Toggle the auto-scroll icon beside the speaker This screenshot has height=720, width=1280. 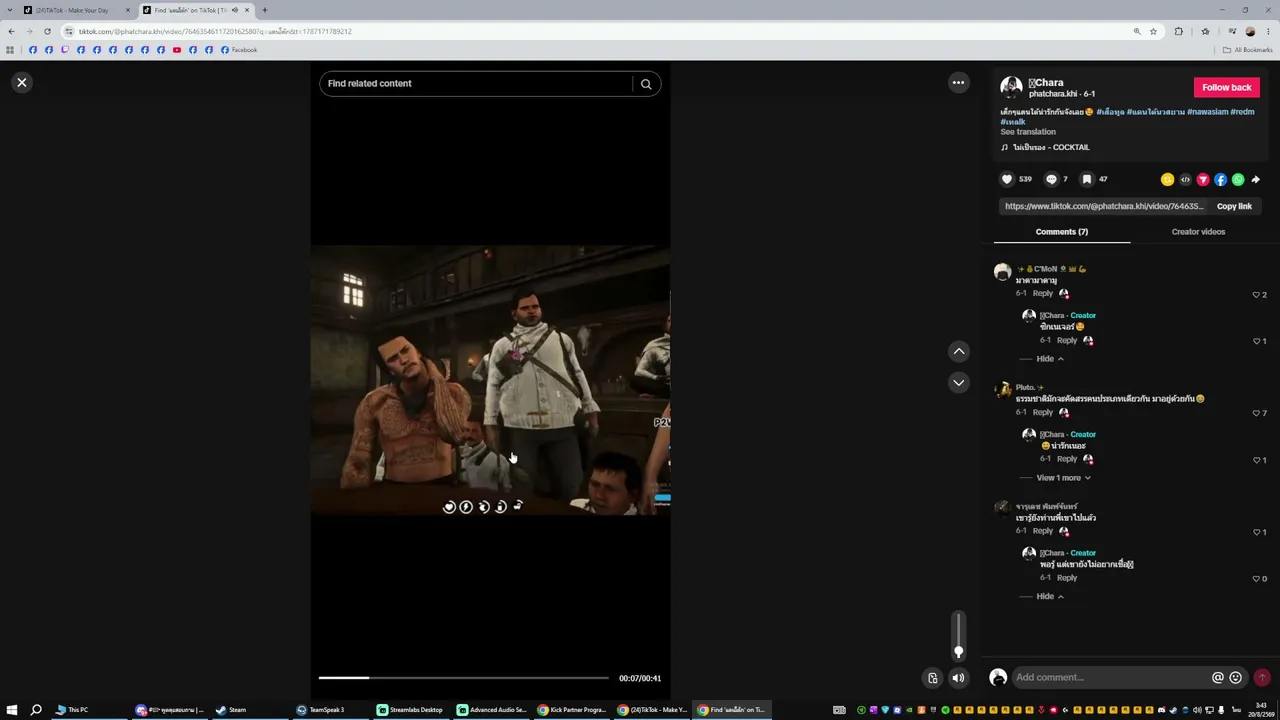point(932,678)
